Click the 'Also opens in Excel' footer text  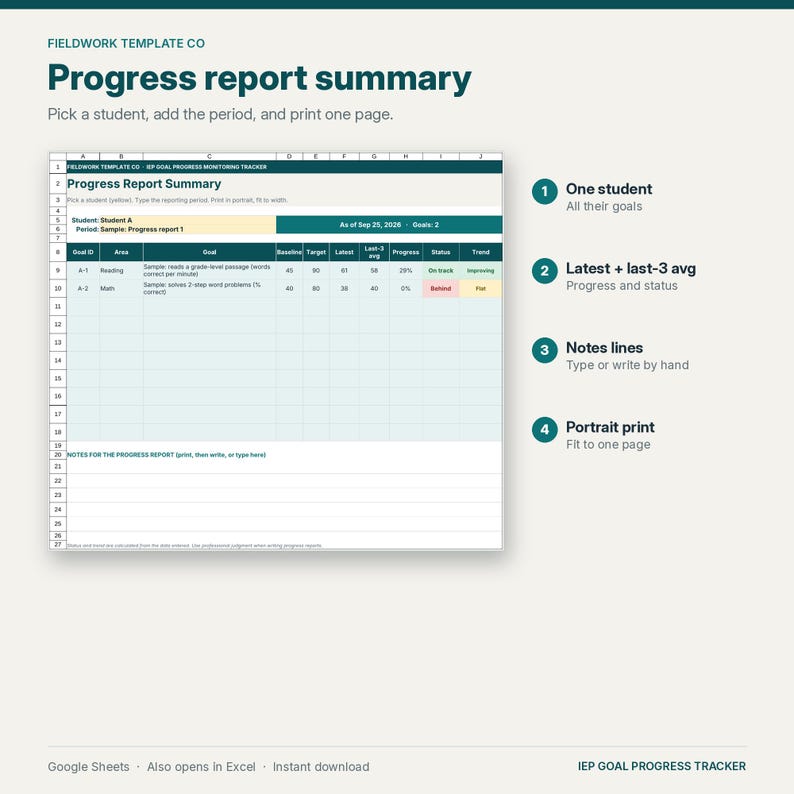point(201,767)
